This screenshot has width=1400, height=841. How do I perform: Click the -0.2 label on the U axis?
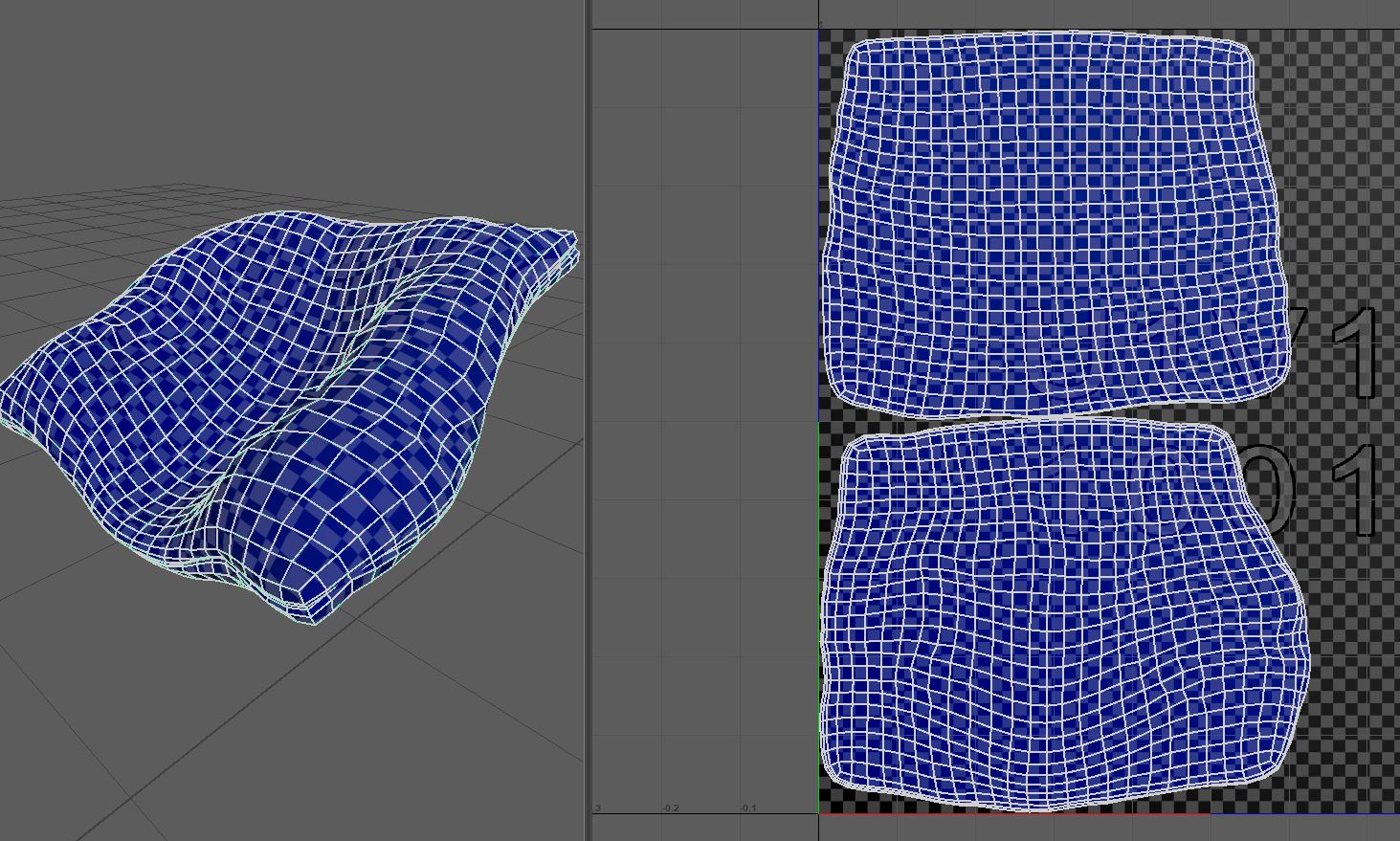tap(671, 808)
